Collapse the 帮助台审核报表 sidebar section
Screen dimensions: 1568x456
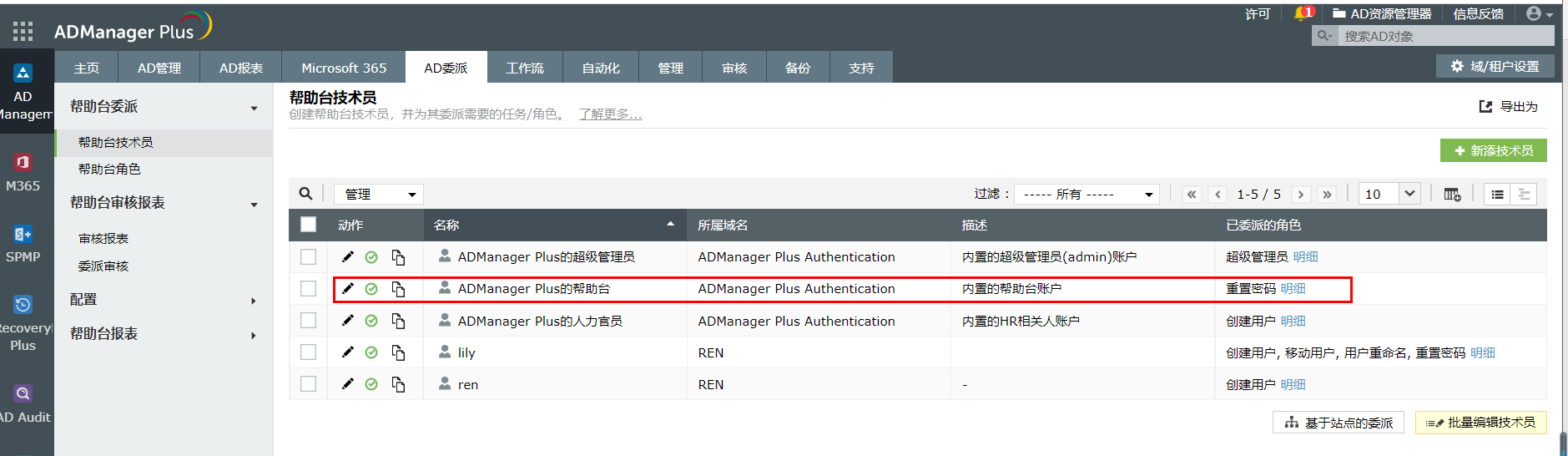pos(254,204)
